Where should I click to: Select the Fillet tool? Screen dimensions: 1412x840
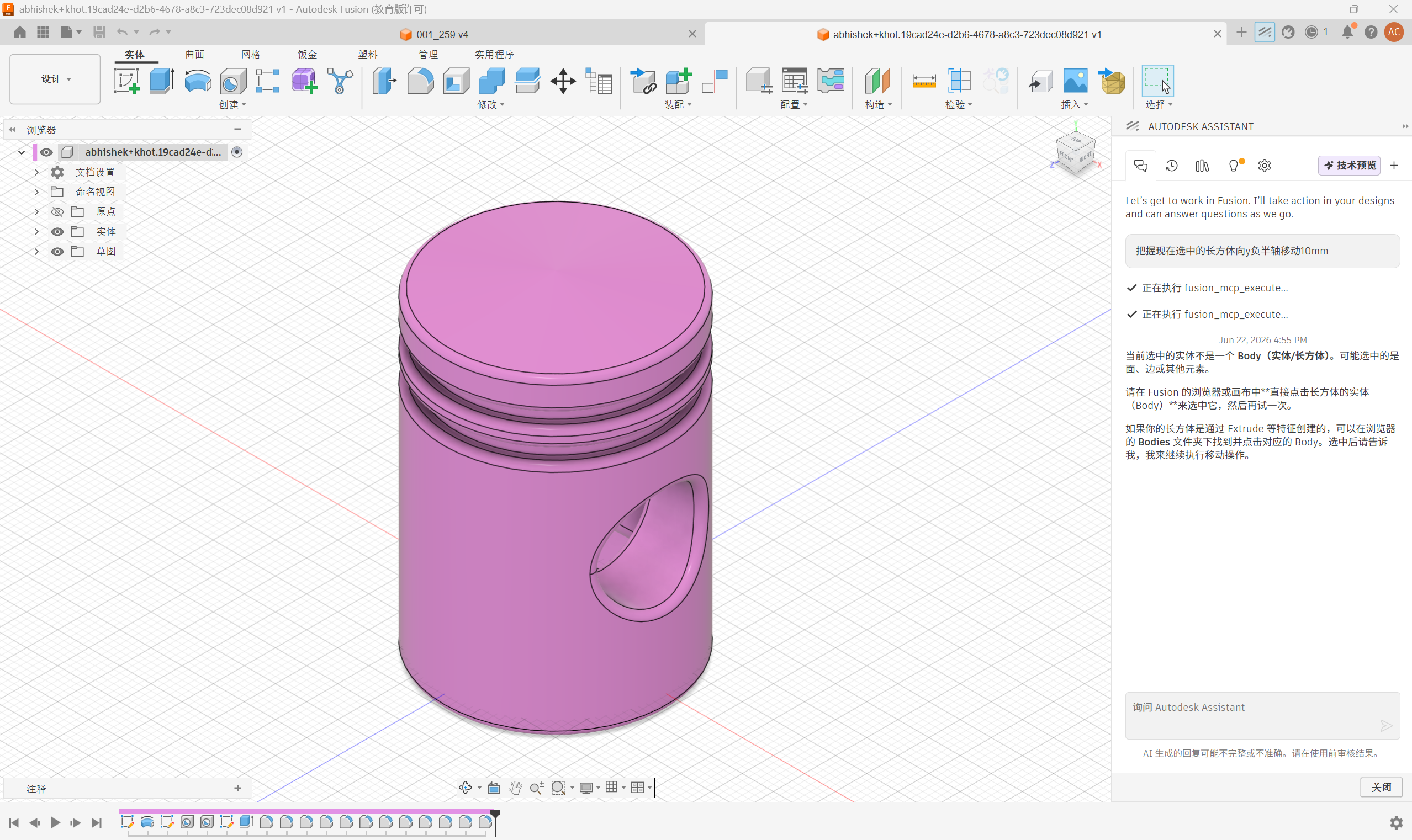[x=420, y=81]
